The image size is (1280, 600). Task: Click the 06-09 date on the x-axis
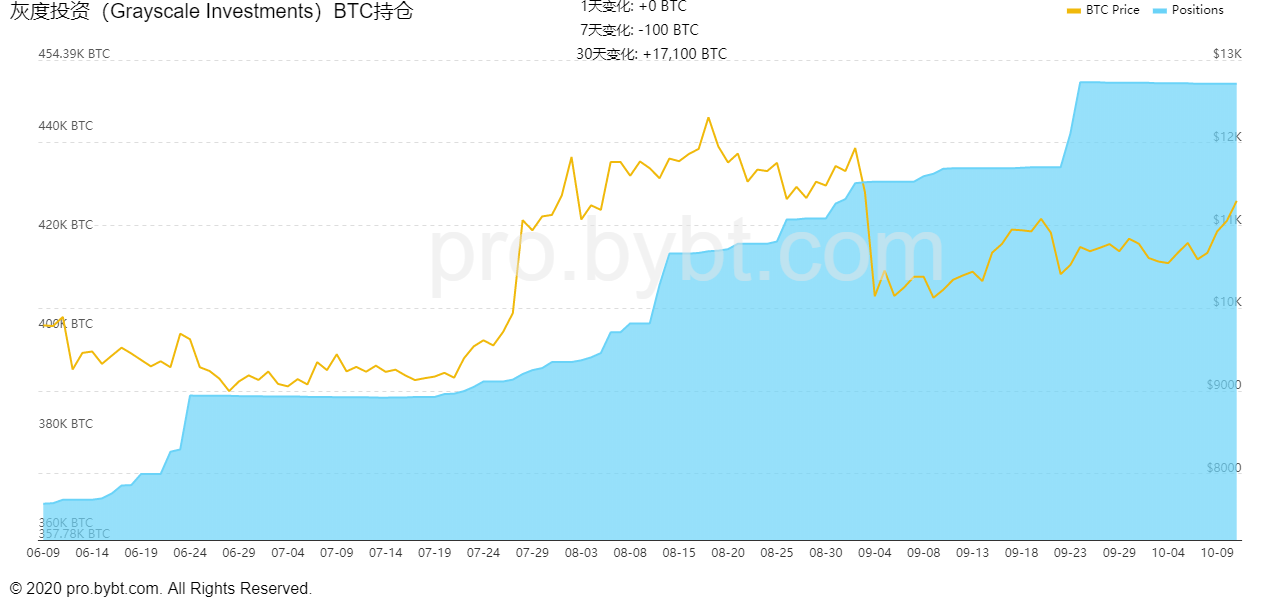tap(43, 553)
